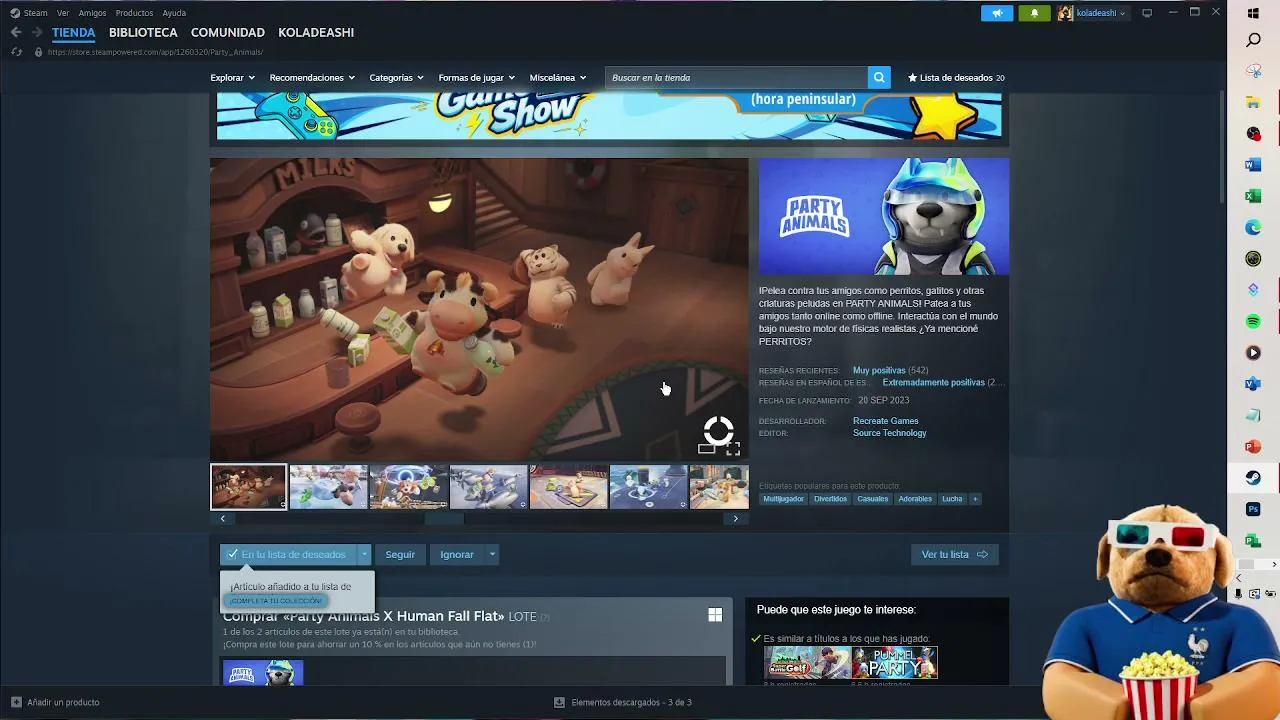Open the KOLADEASHI profile tab
This screenshot has width=1280, height=720.
pos(316,32)
